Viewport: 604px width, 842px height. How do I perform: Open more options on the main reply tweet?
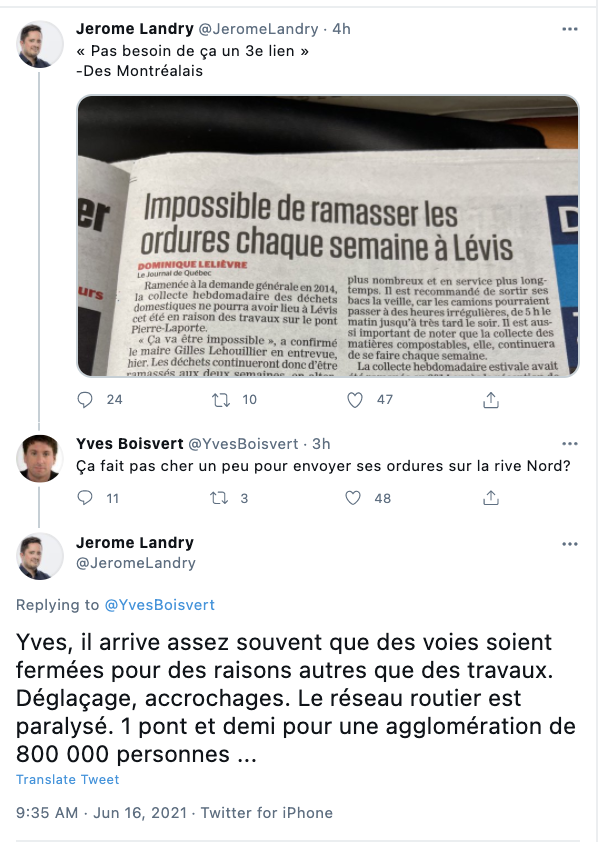tap(570, 544)
